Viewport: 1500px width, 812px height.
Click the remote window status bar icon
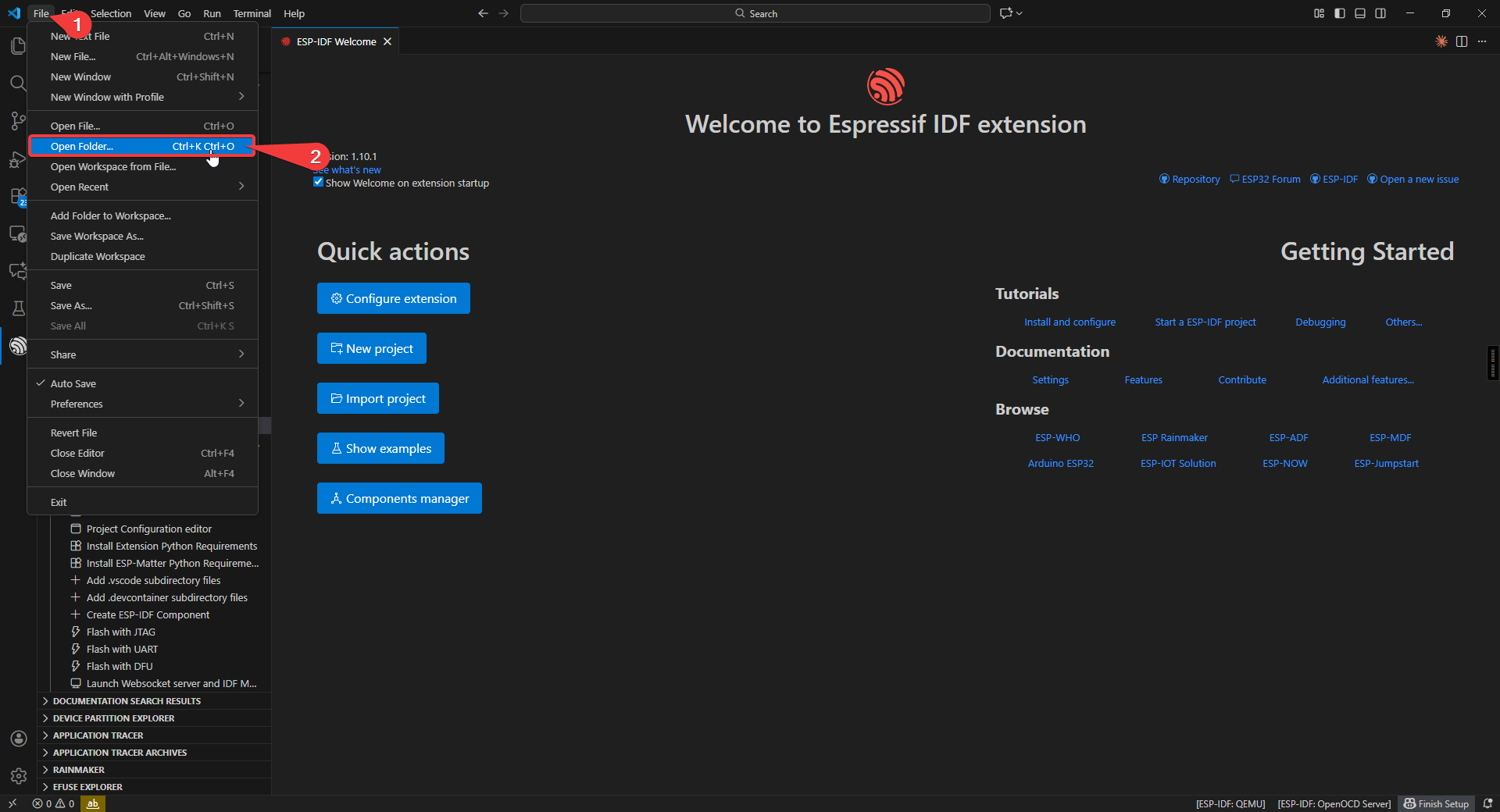[x=12, y=803]
